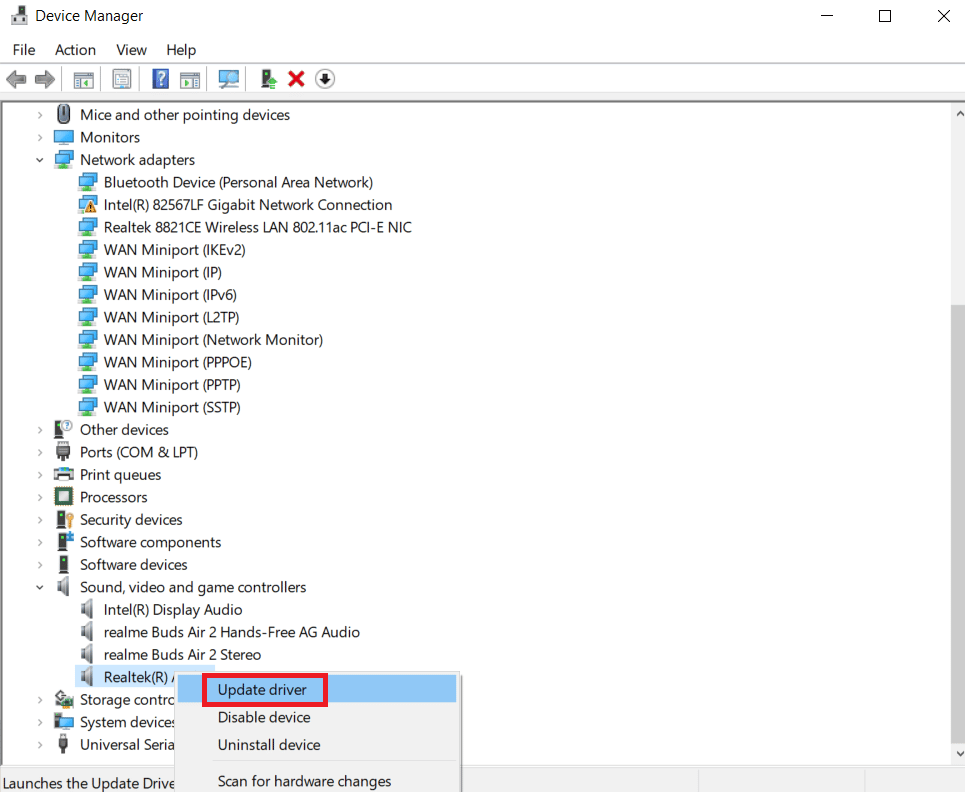Click Scan for hardware changes monitor icon
Viewport: 965px width, 792px height.
click(228, 79)
